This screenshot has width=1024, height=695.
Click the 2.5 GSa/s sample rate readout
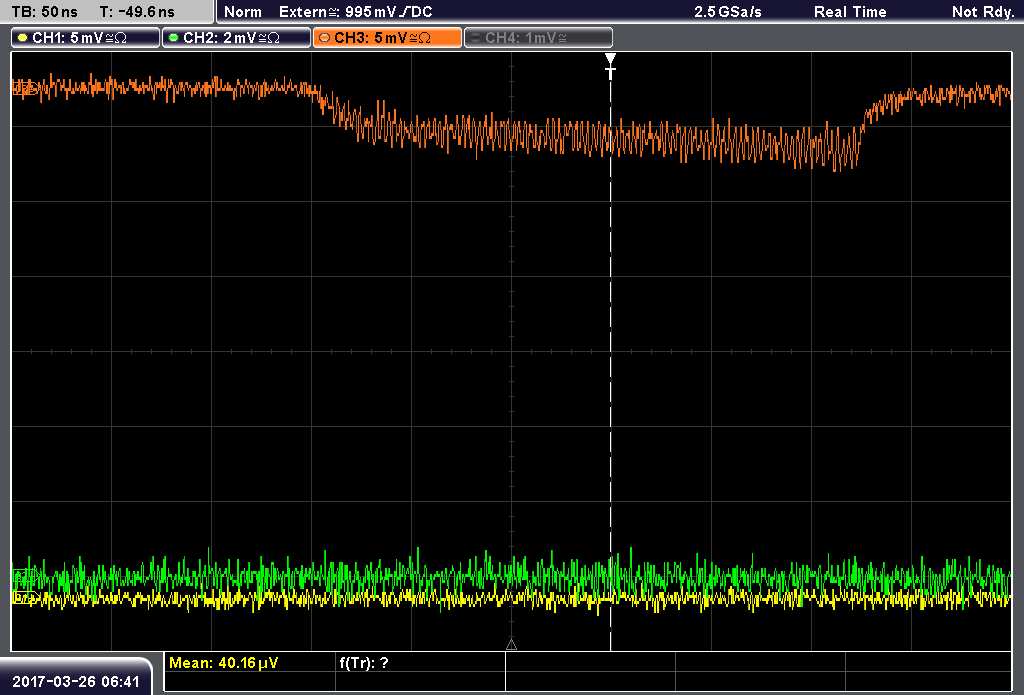728,12
